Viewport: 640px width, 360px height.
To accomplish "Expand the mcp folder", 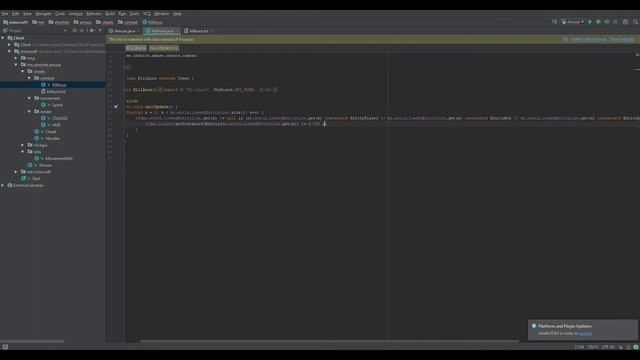I will click(x=16, y=58).
